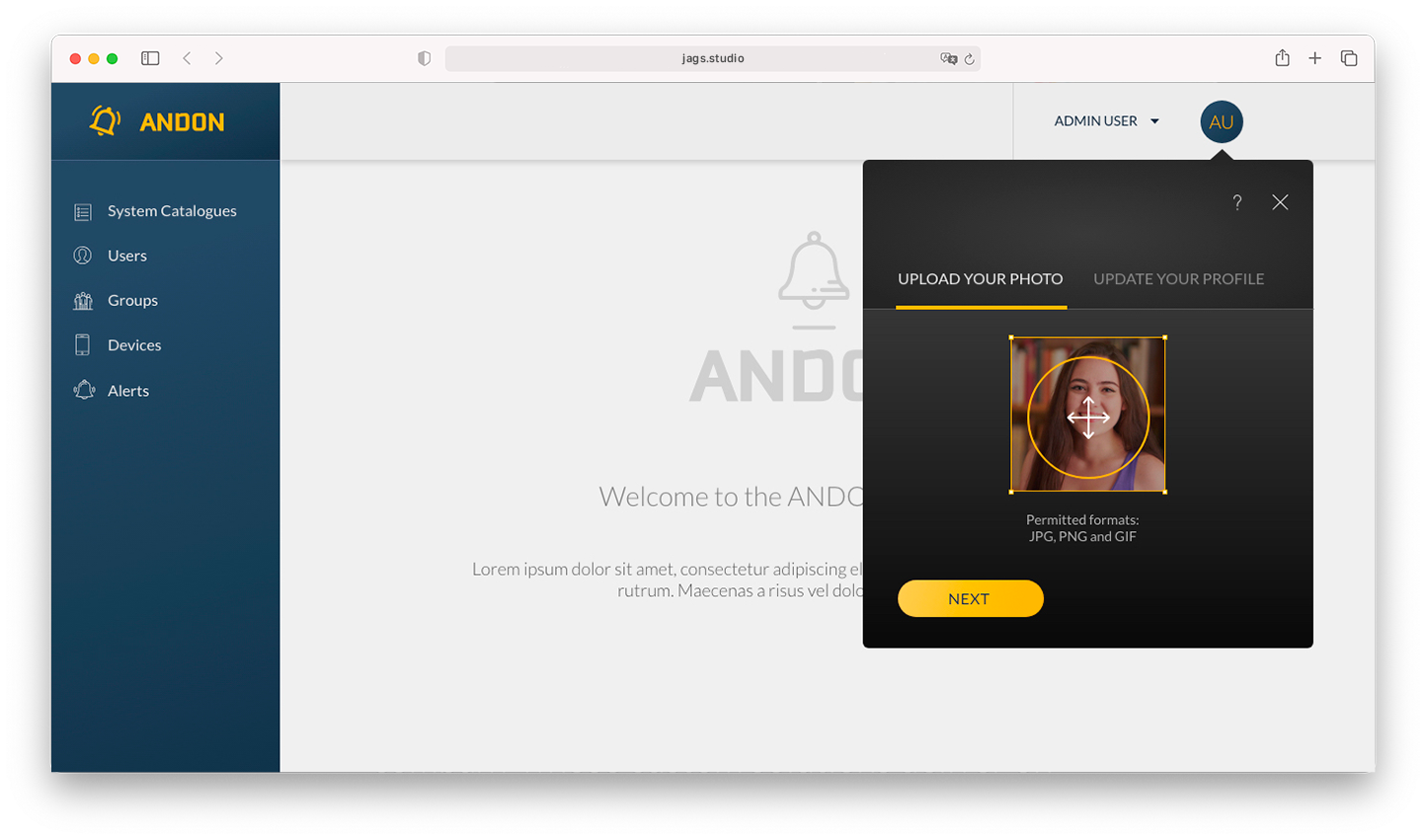Open a new browser tab
The width and height of the screenshot is (1426, 840).
[1314, 58]
